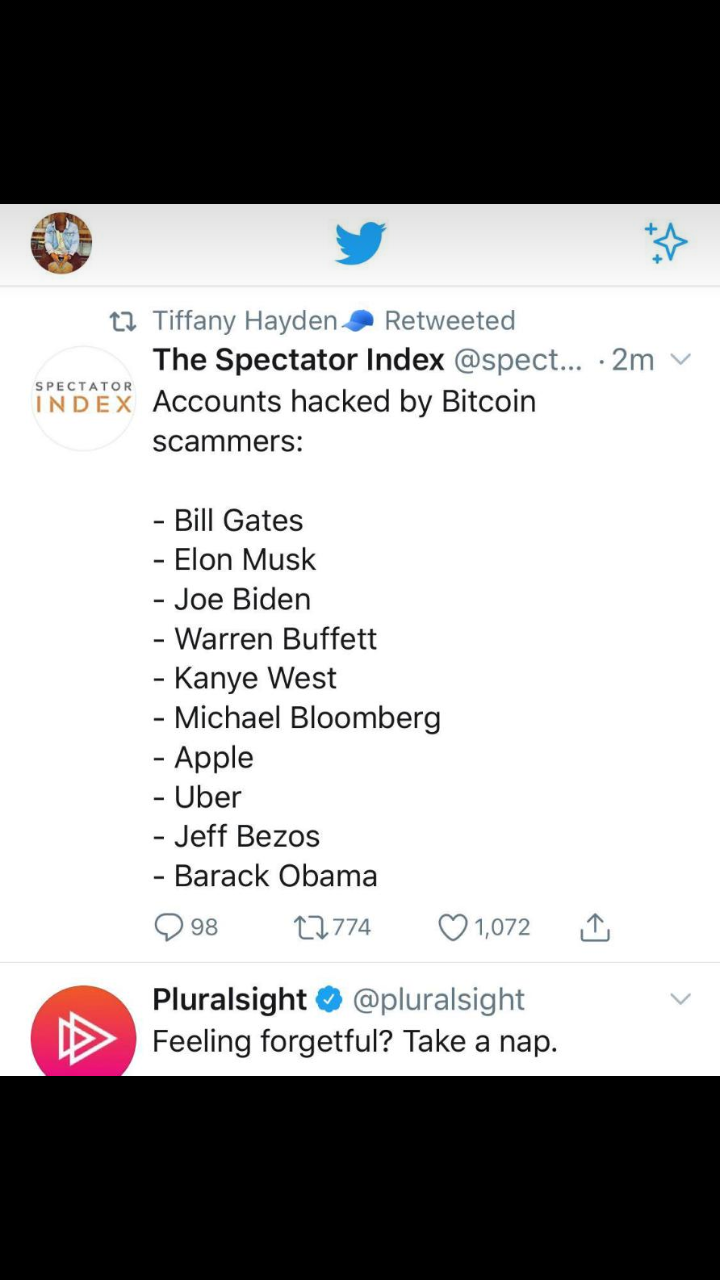The height and width of the screenshot is (1280, 720).
Task: Open the Pluralsight profile avatar
Action: tap(83, 1035)
